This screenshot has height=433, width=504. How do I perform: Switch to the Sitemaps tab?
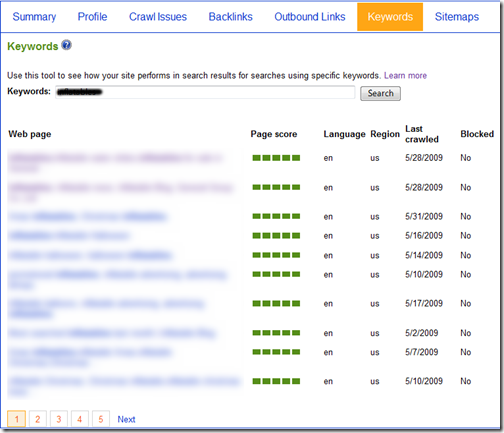click(457, 17)
